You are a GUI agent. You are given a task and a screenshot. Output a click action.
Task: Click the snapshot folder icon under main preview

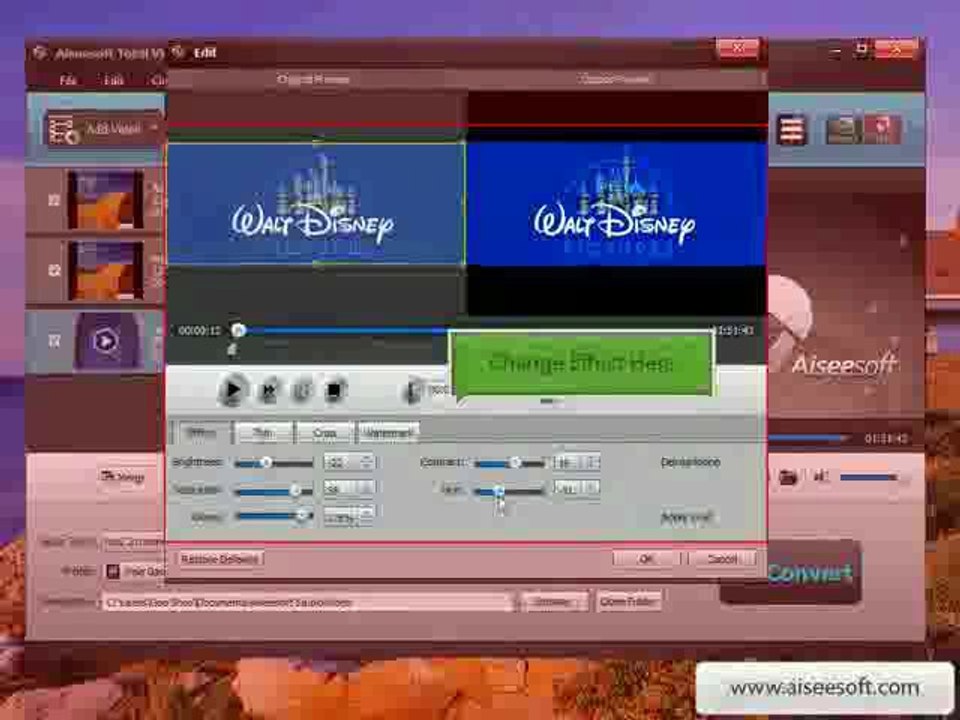point(788,477)
